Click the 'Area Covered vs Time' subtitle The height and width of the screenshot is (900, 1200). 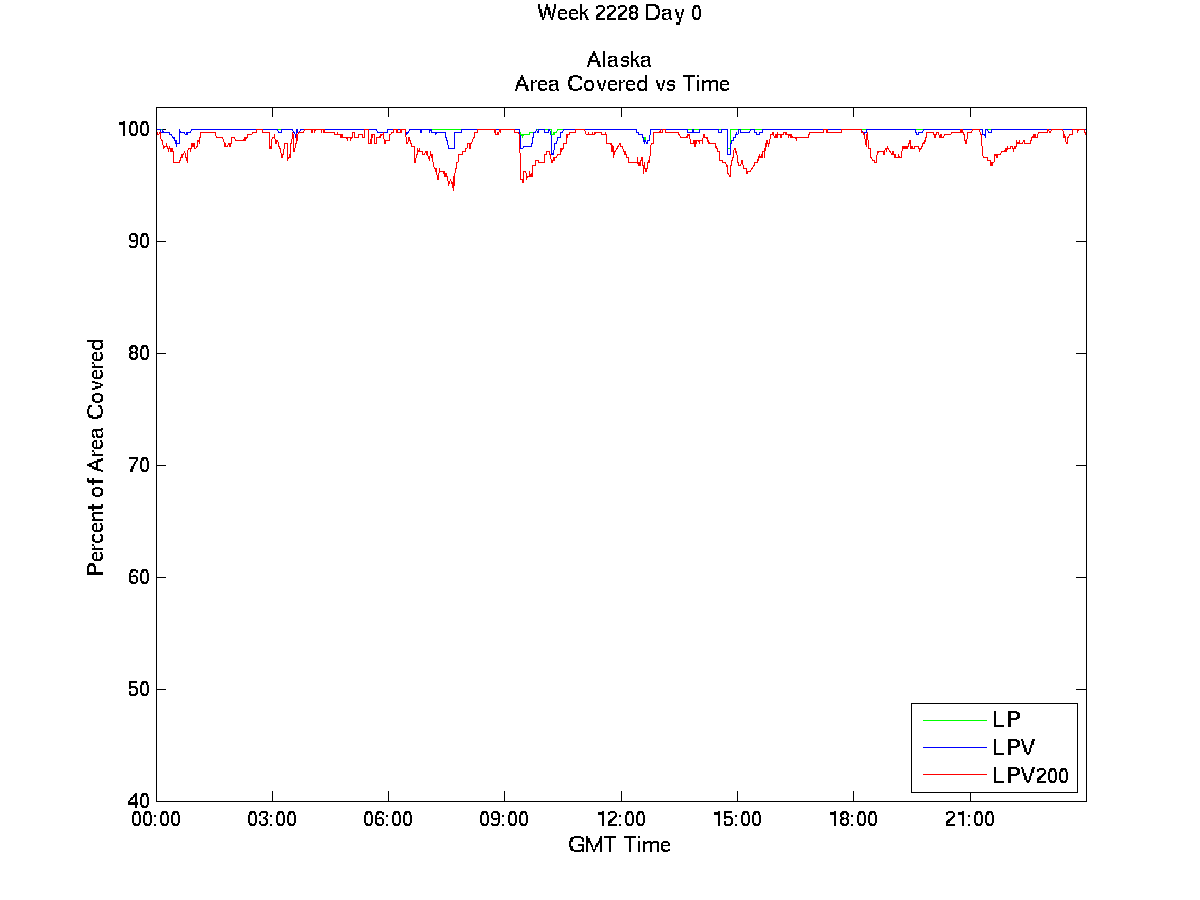(x=622, y=84)
